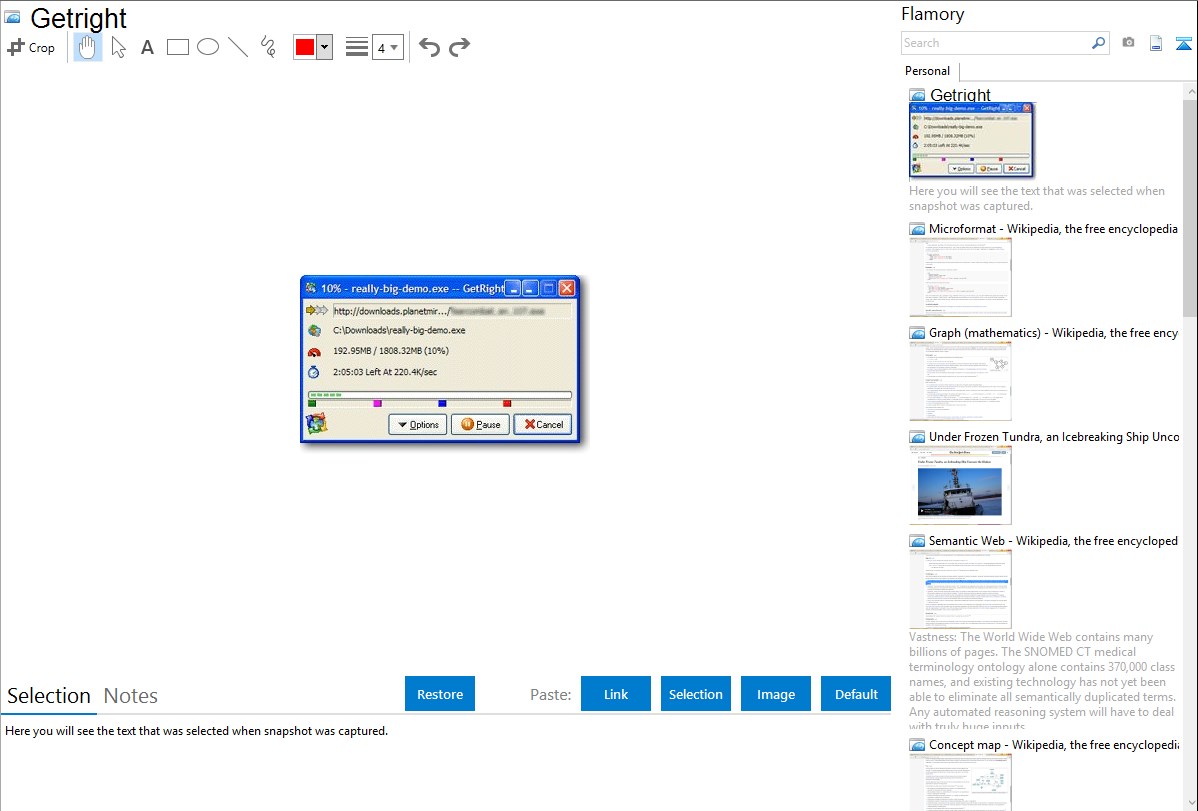Click the Graph (mathematics) title text
Viewport: 1198px width, 811px height.
[x=1053, y=333]
